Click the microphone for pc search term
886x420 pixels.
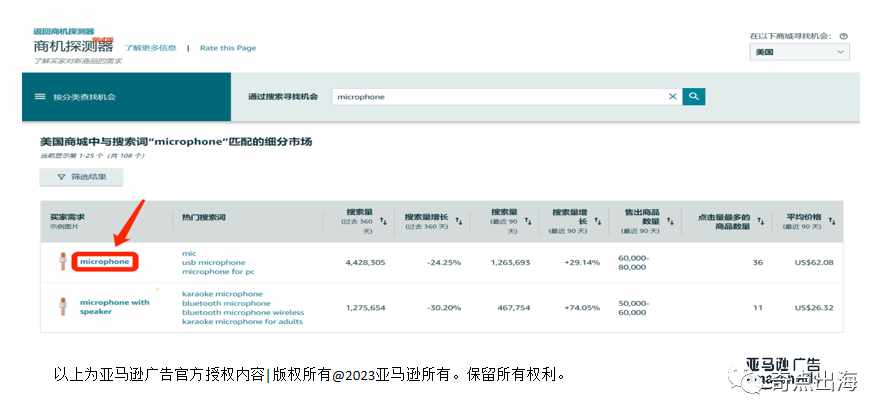tap(218, 271)
